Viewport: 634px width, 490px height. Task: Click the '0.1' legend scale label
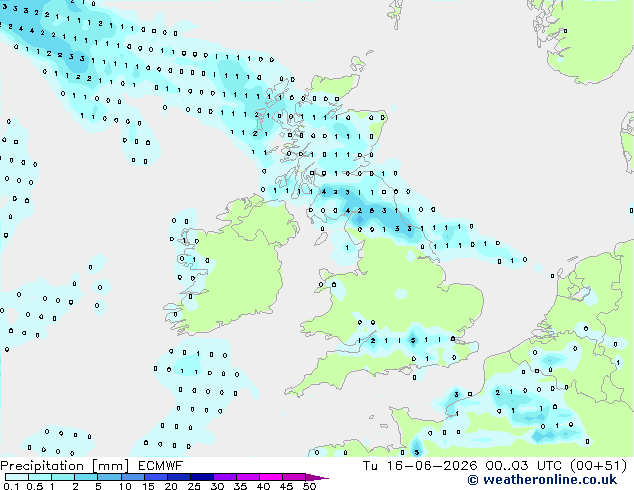pos(10,486)
